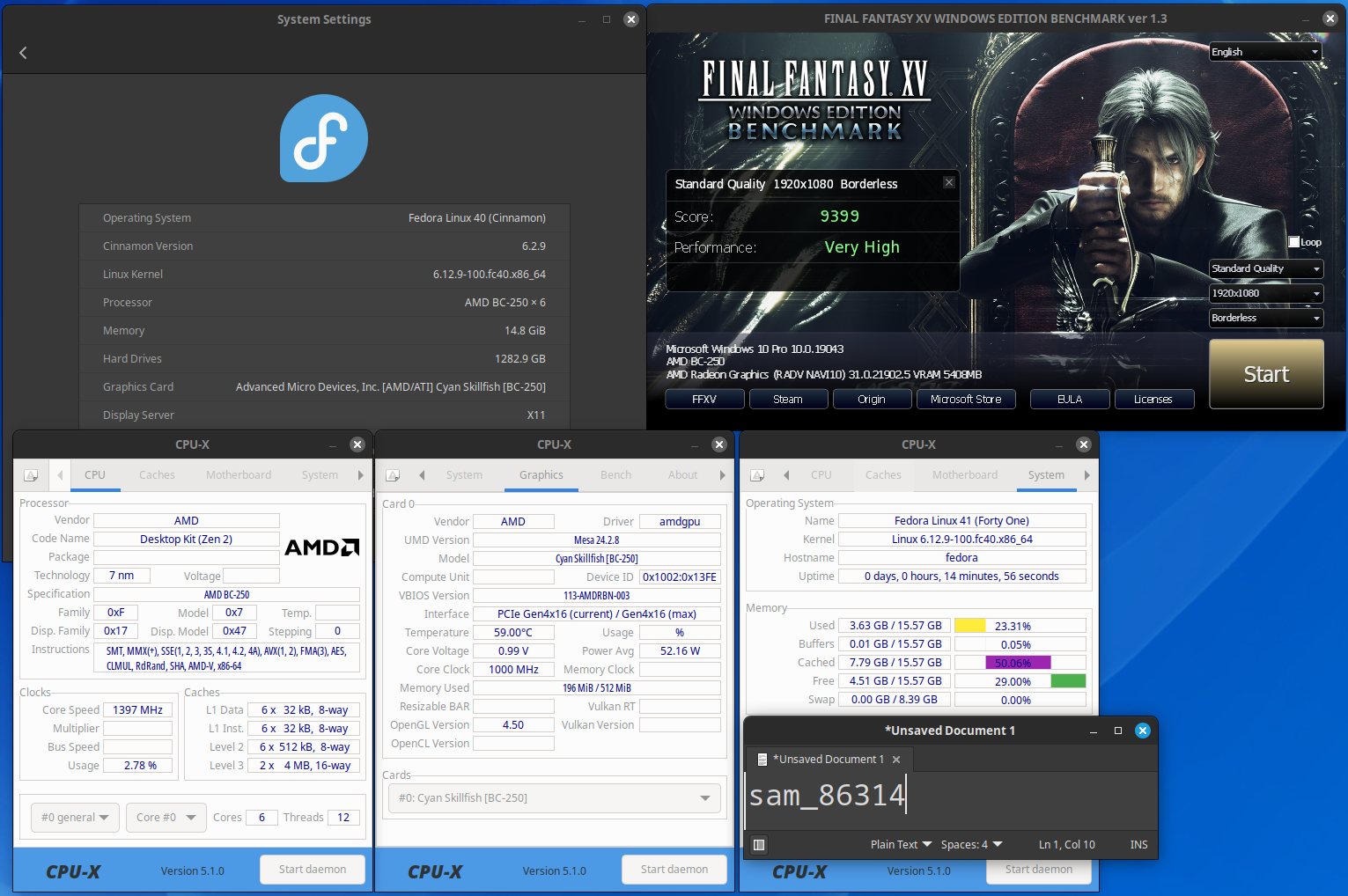Image resolution: width=1348 pixels, height=896 pixels.
Task: Switch to Motherboard tab in CPU-X CPU window
Action: coord(239,475)
